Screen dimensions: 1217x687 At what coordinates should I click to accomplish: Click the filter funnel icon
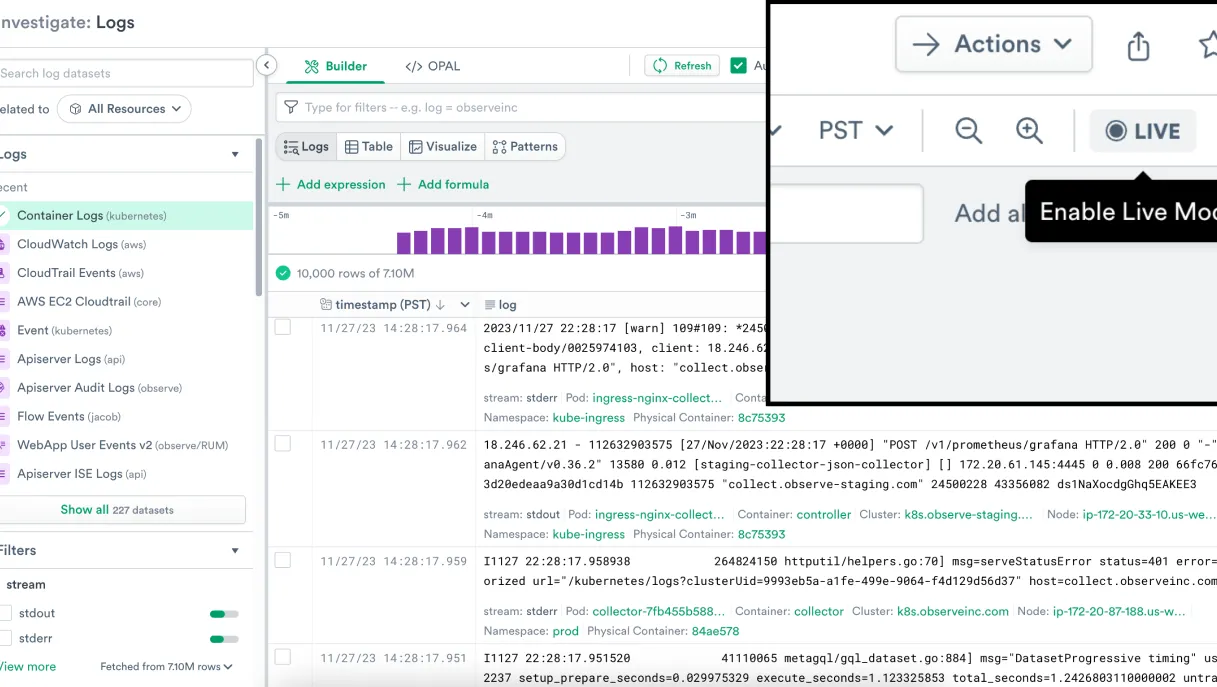tap(291, 107)
